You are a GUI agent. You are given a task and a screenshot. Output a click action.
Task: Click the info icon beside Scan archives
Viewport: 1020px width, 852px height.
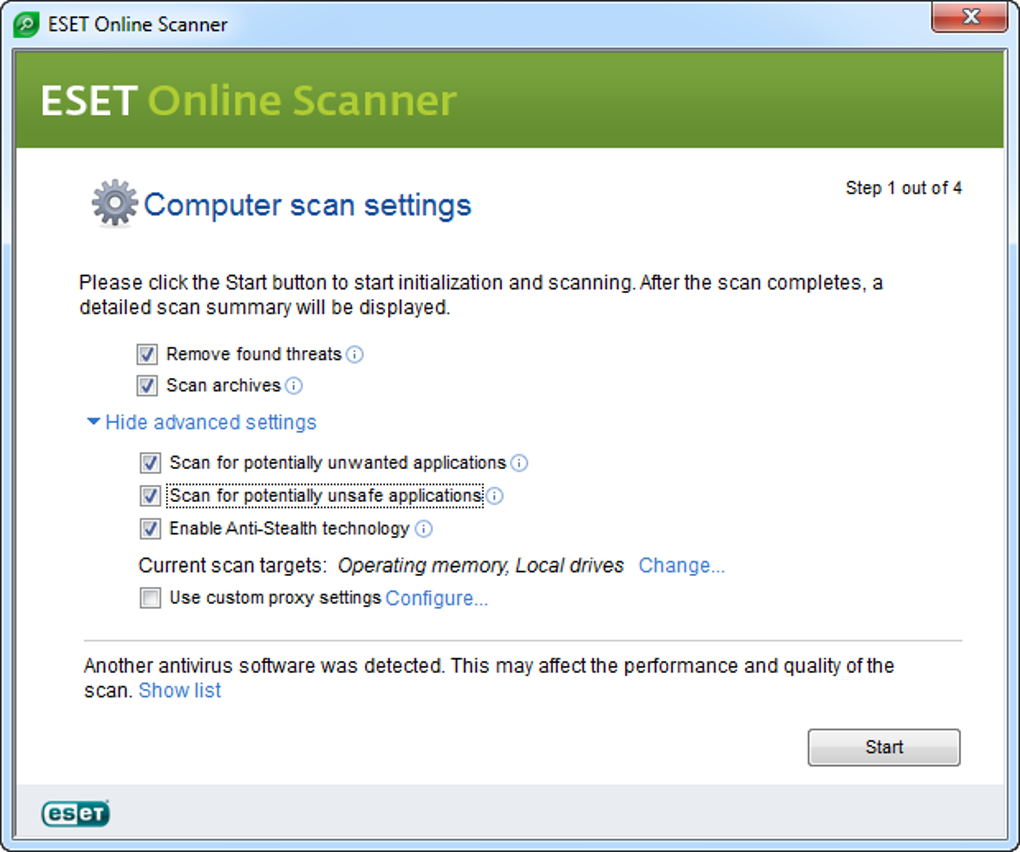(294, 386)
